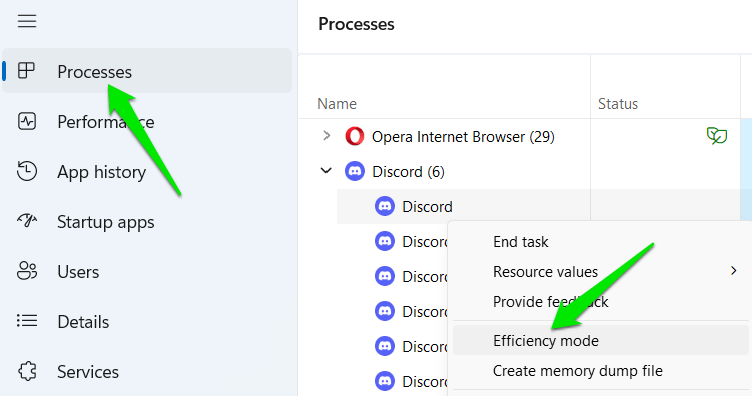Screen dimensions: 752x396
Task: Collapse the Discord (6) group
Action: 326,171
